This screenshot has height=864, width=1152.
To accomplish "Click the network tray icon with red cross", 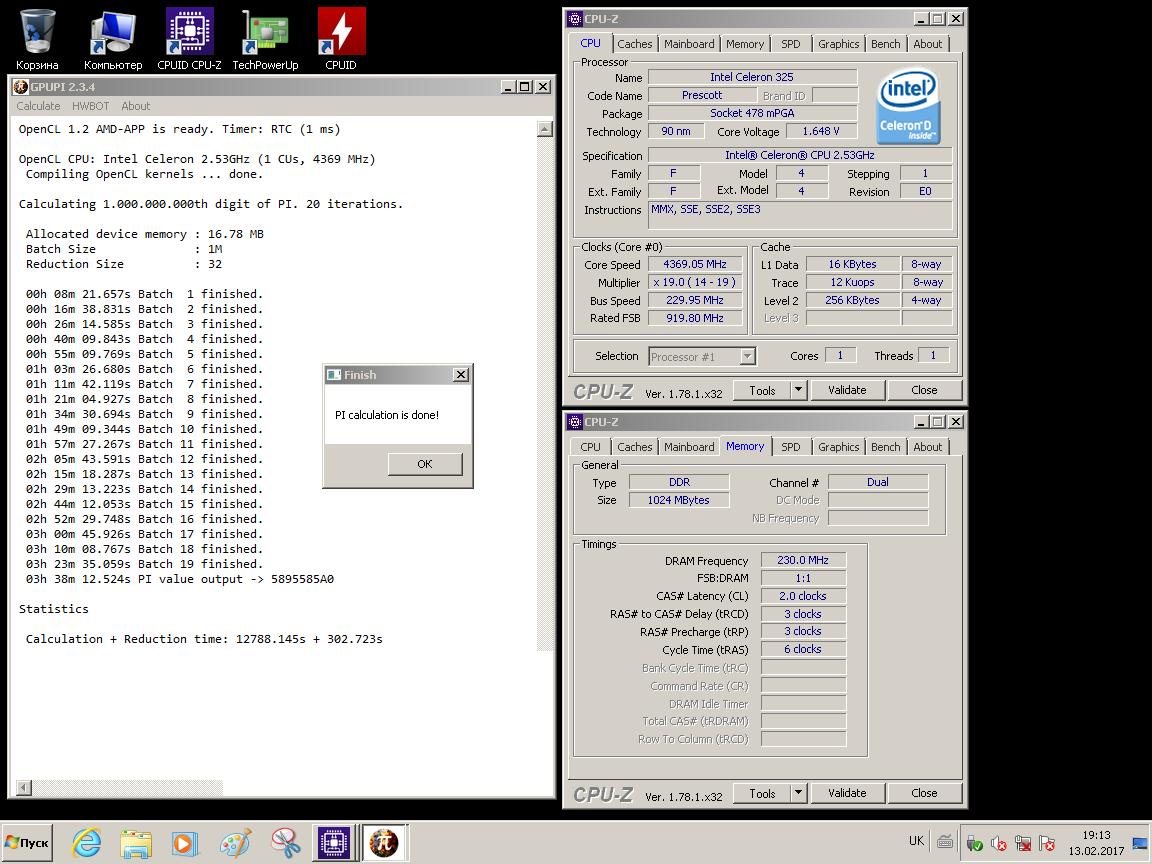I will (1023, 843).
